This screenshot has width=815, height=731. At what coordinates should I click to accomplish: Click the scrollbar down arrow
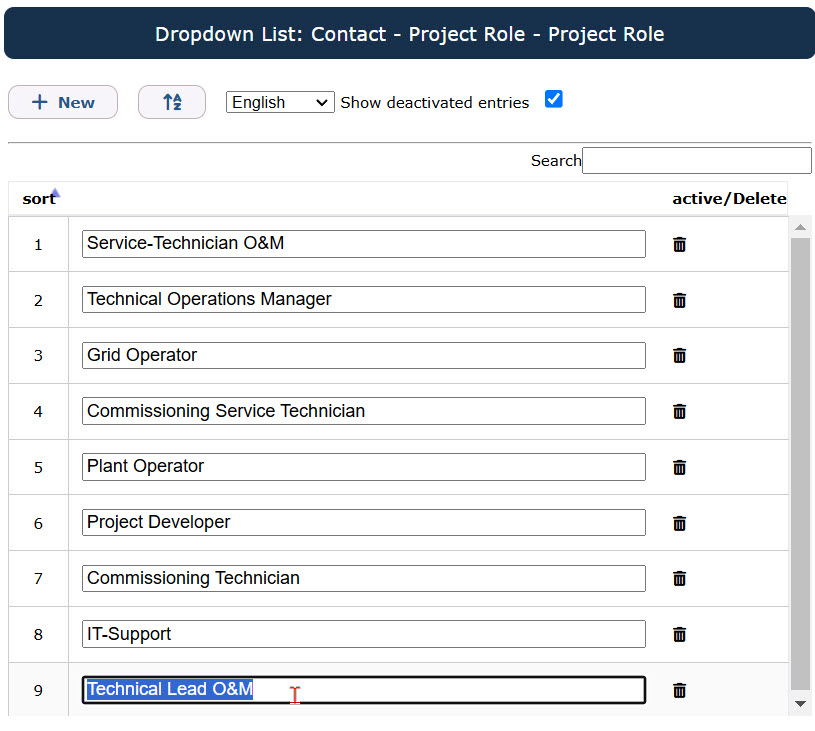pyautogui.click(x=800, y=703)
